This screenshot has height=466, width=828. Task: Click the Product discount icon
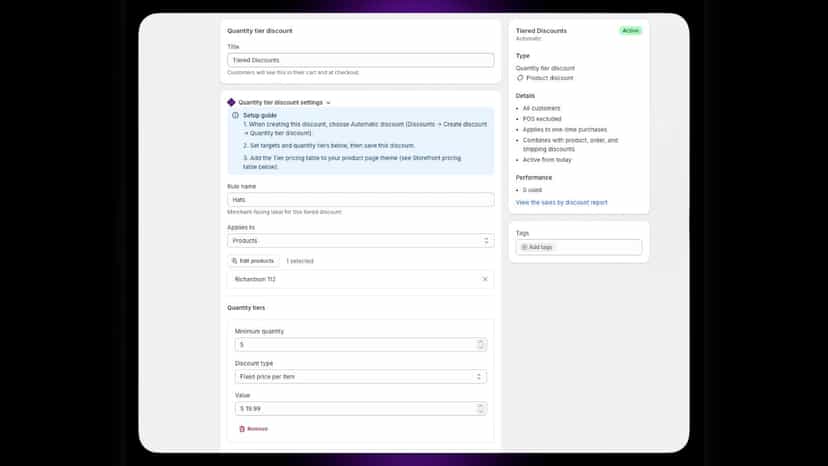520,78
